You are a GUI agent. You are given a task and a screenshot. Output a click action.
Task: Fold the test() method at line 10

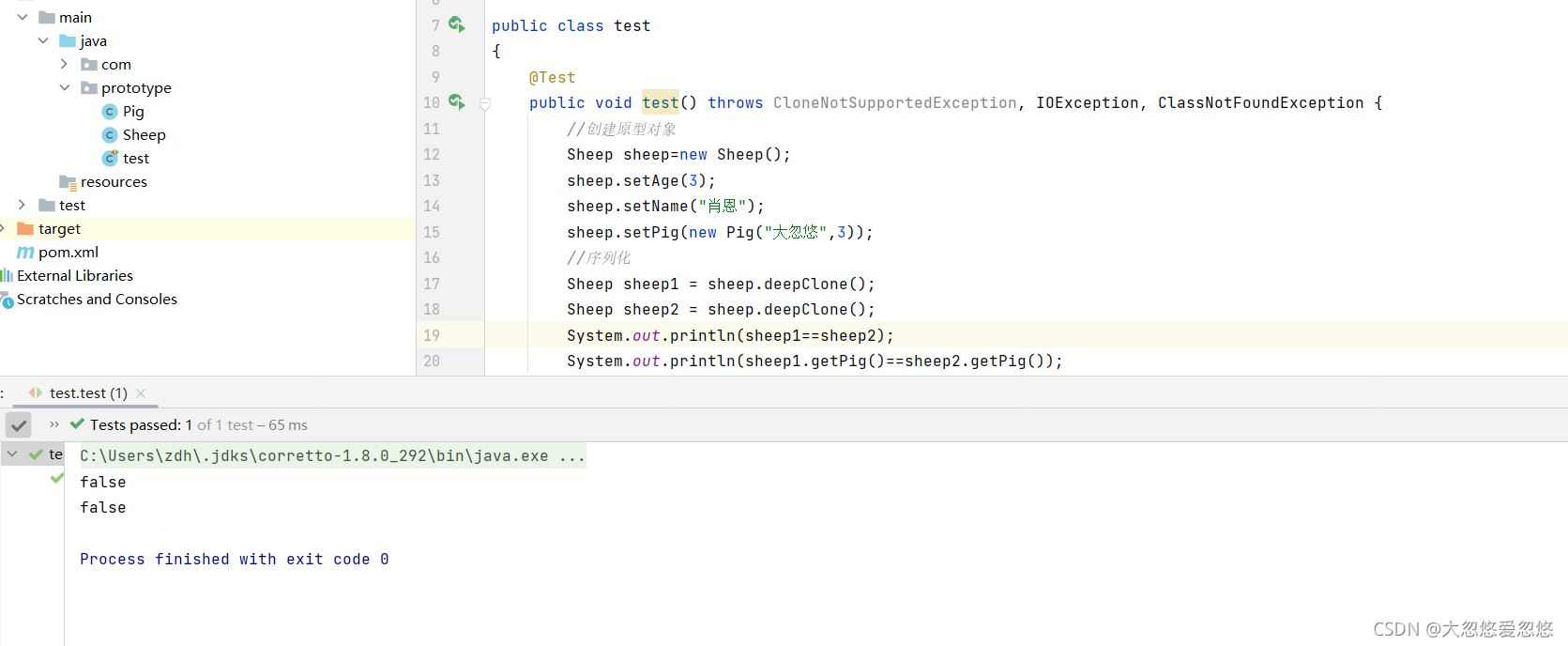point(485,103)
